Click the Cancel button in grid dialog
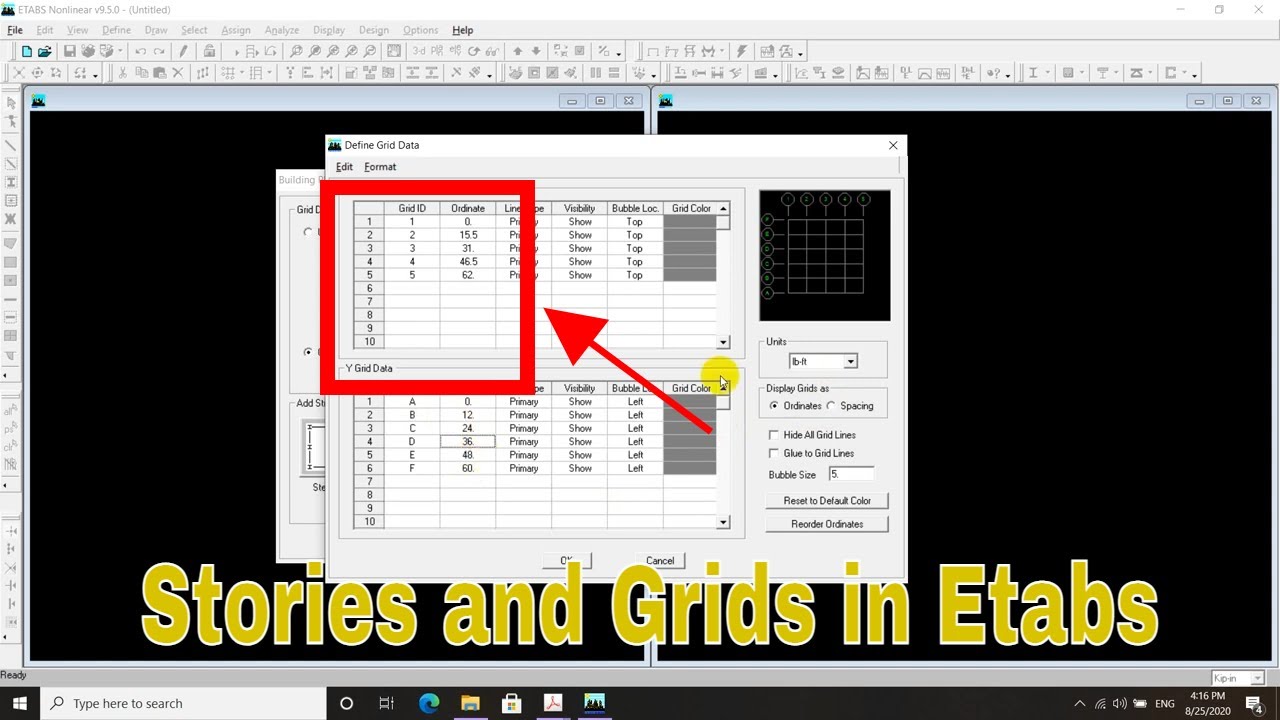The image size is (1280, 720). [660, 561]
